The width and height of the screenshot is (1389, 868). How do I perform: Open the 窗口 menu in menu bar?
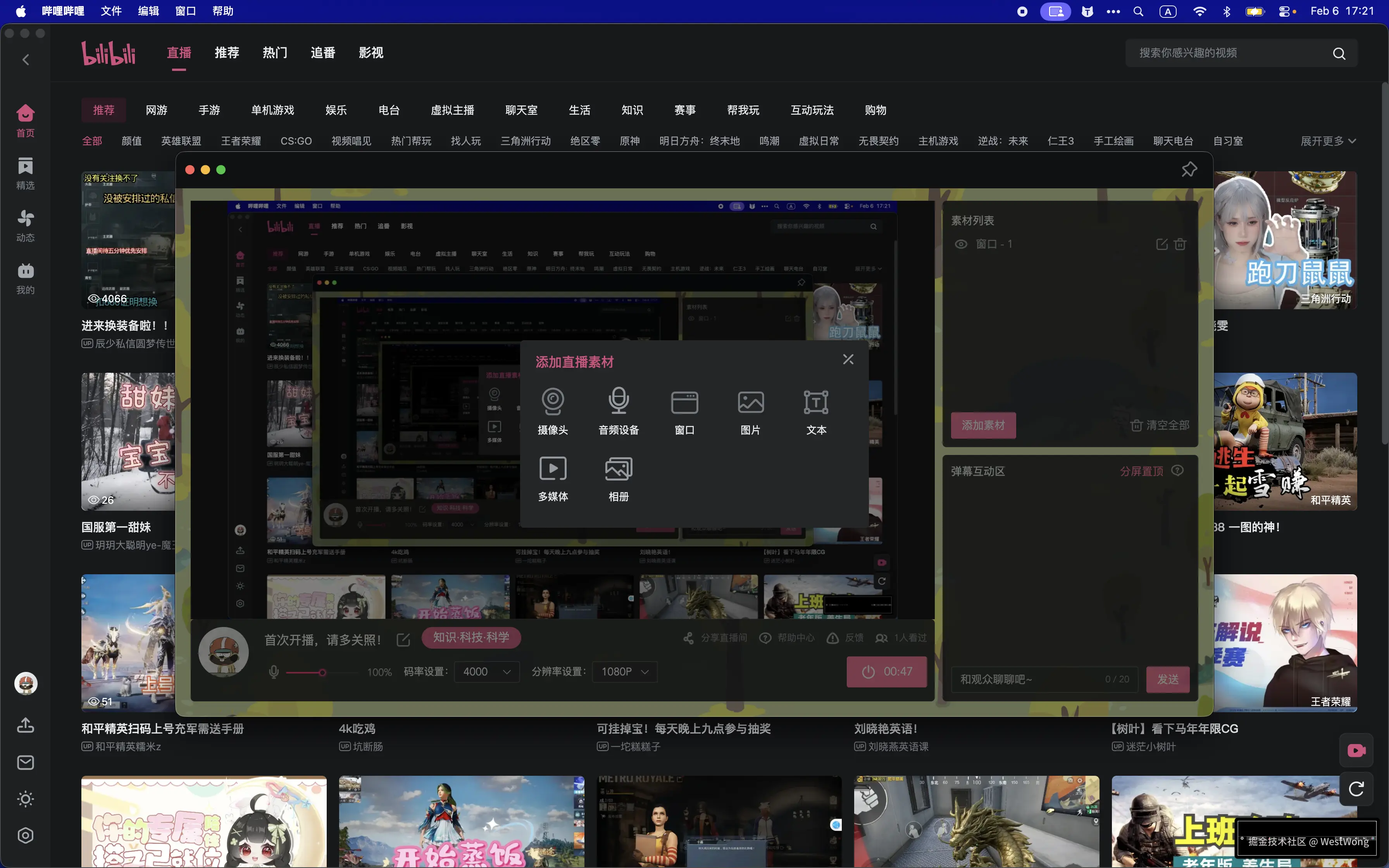tap(185, 11)
